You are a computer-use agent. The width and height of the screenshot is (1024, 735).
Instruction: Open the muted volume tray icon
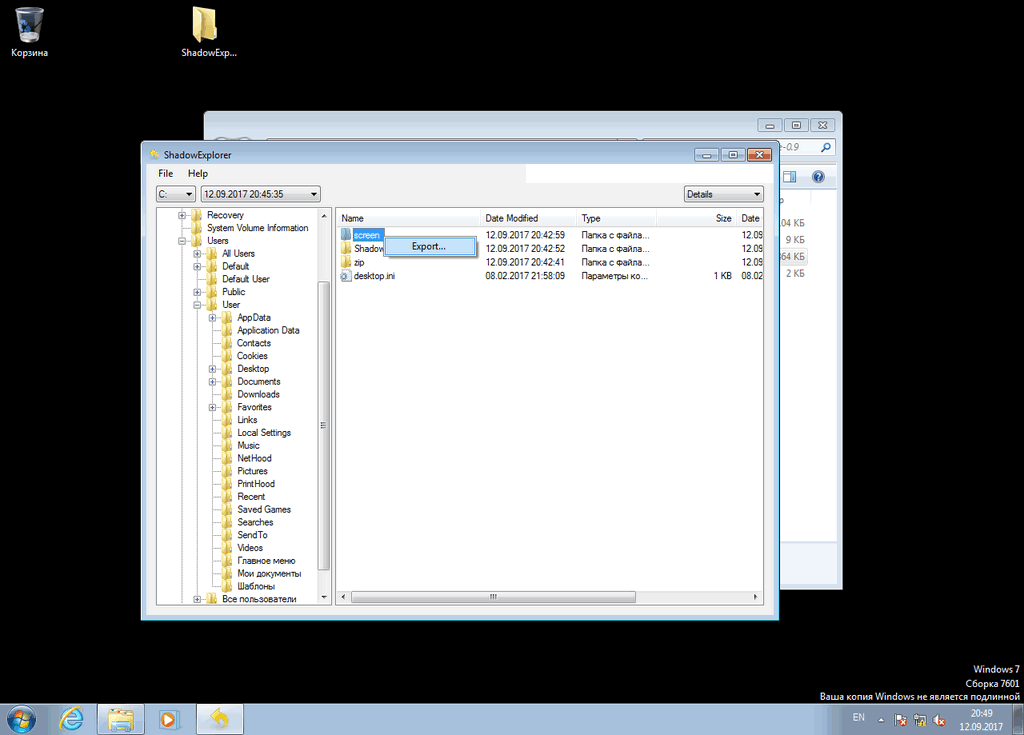pos(939,720)
